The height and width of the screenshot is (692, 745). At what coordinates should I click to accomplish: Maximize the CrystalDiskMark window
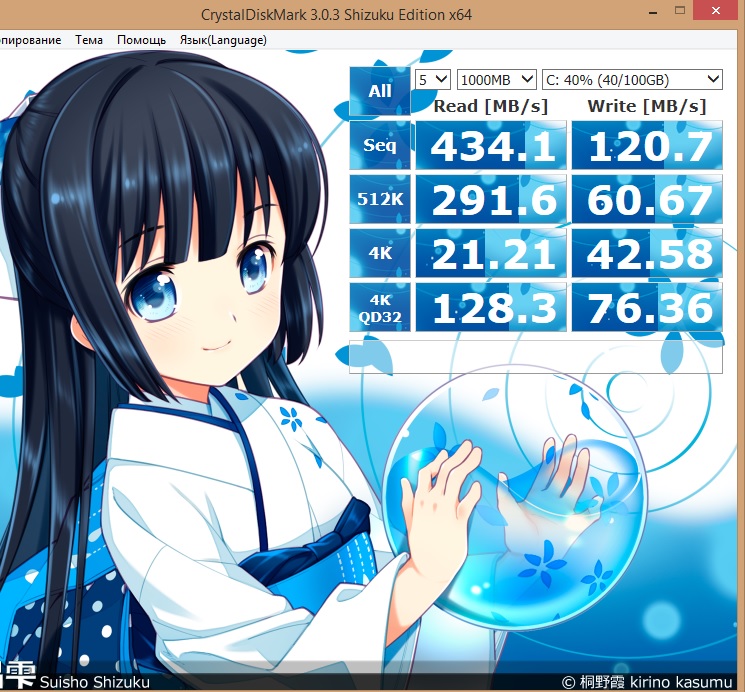[x=680, y=10]
